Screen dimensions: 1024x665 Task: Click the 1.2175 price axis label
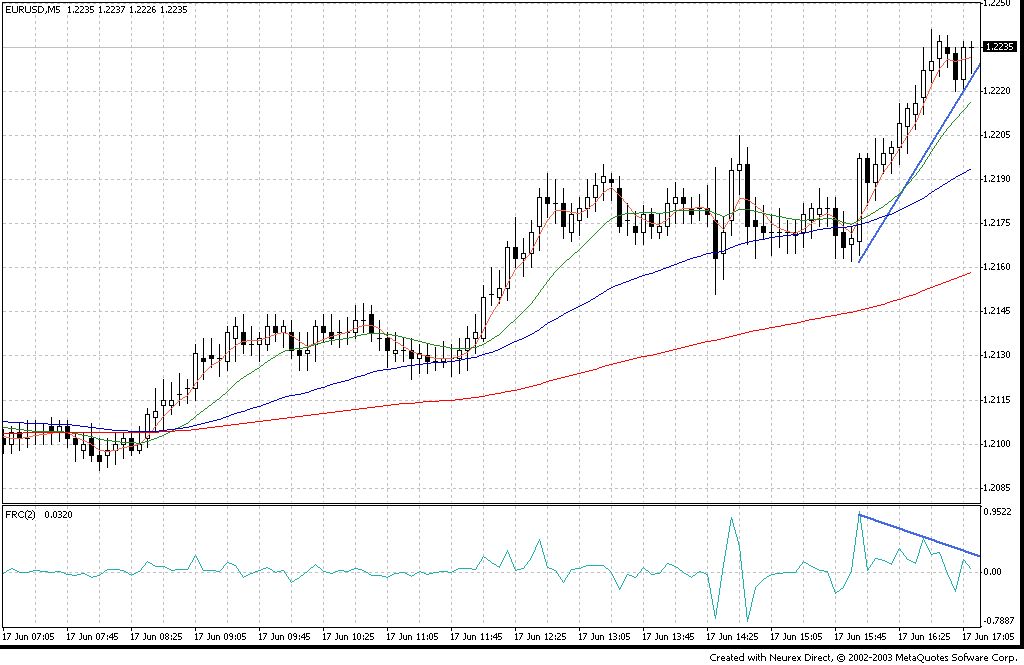(x=997, y=223)
